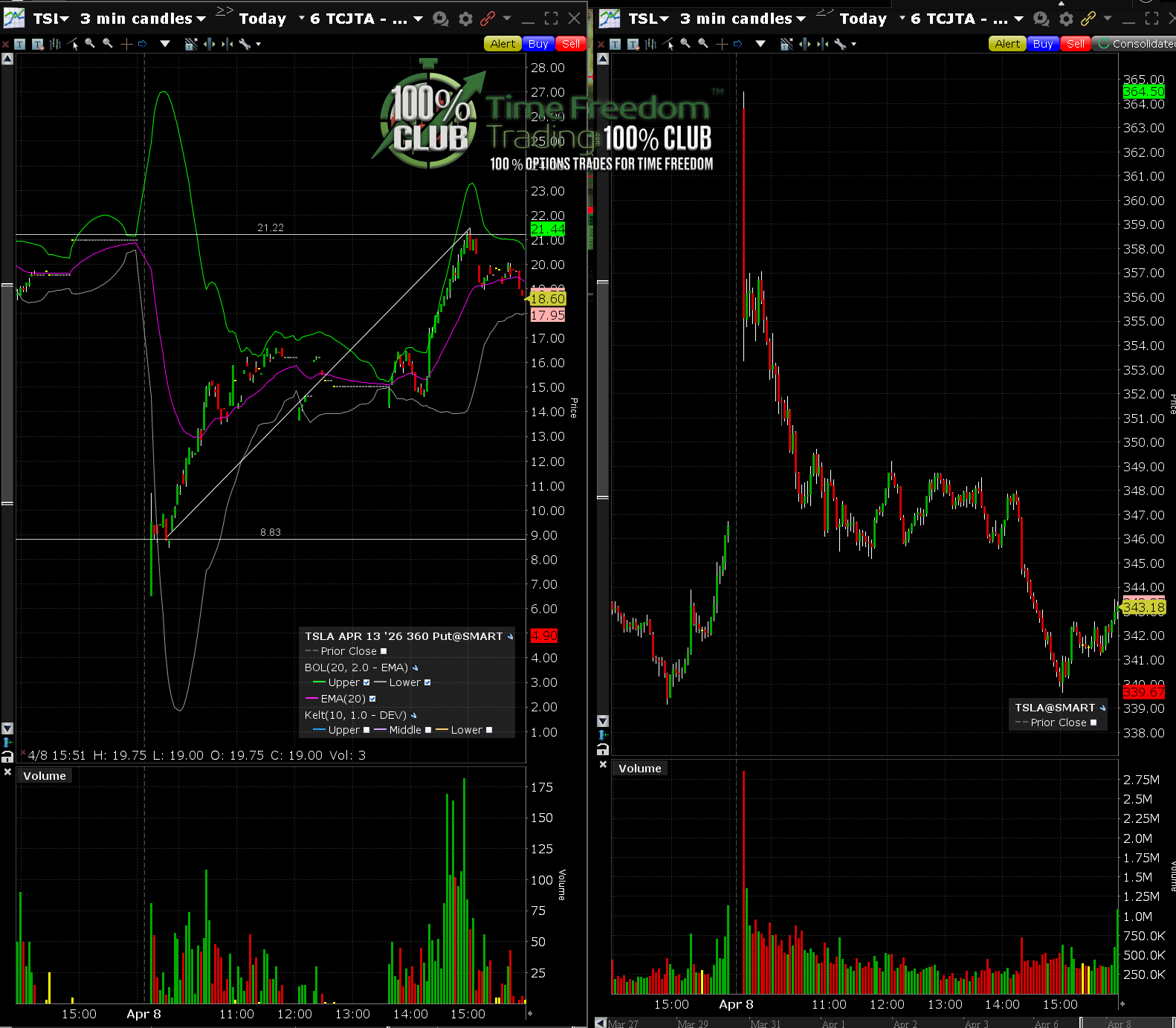Click the Alert button on the right chart

pos(1007,44)
